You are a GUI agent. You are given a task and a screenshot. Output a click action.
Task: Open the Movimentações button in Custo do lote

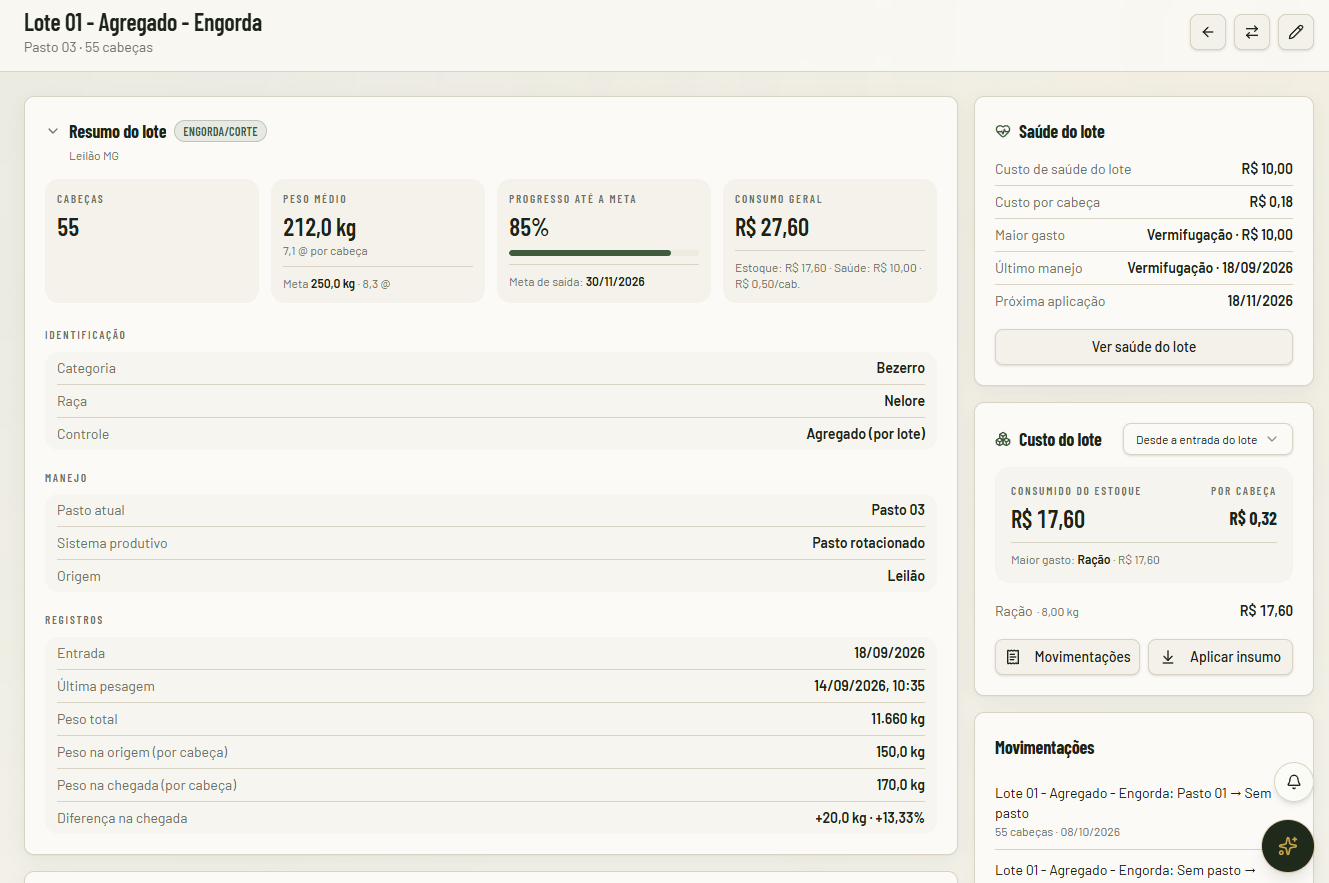pos(1067,657)
